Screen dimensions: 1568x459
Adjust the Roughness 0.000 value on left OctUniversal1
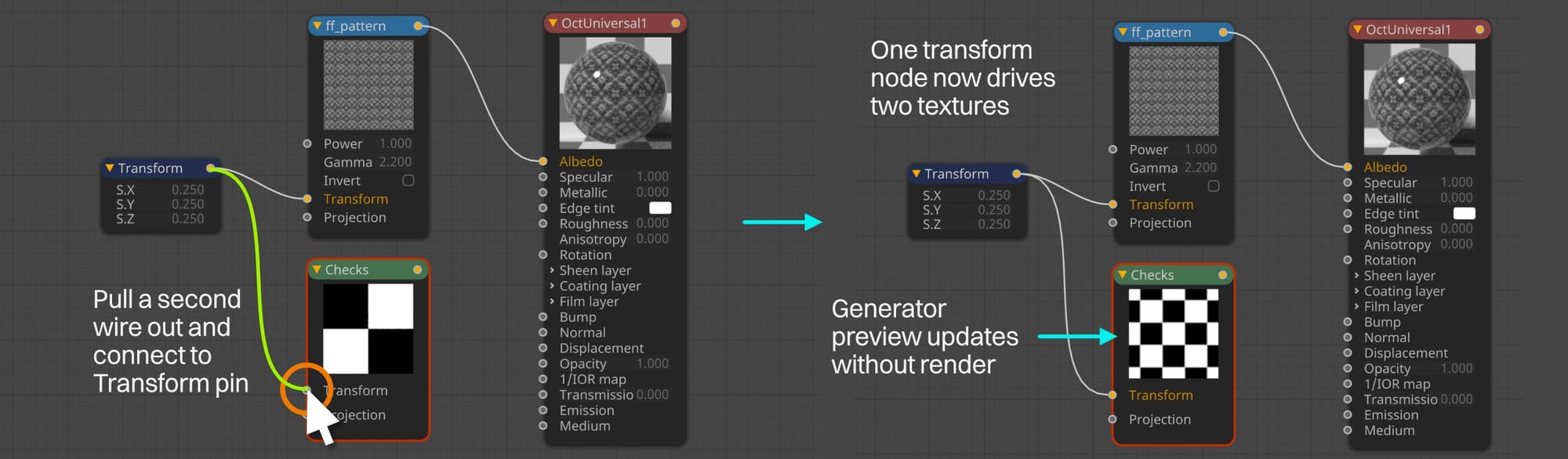click(x=652, y=223)
